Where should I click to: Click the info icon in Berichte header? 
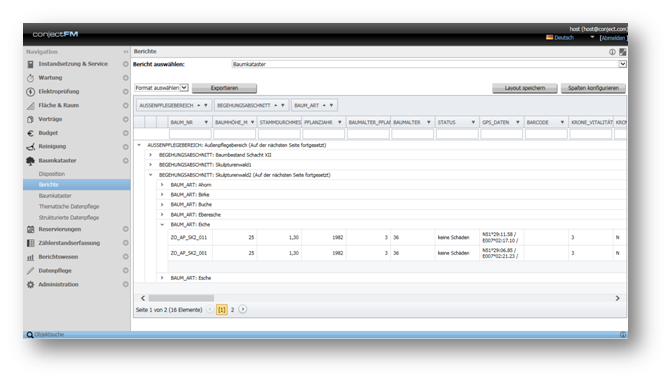tap(612, 52)
